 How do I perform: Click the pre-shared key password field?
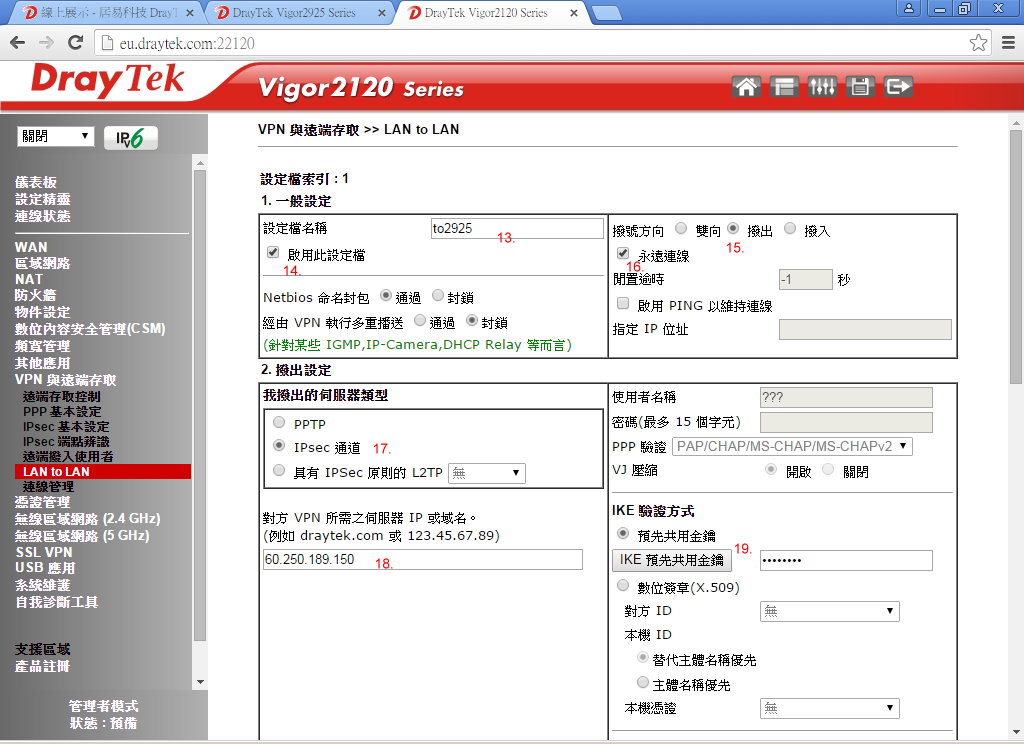click(846, 560)
